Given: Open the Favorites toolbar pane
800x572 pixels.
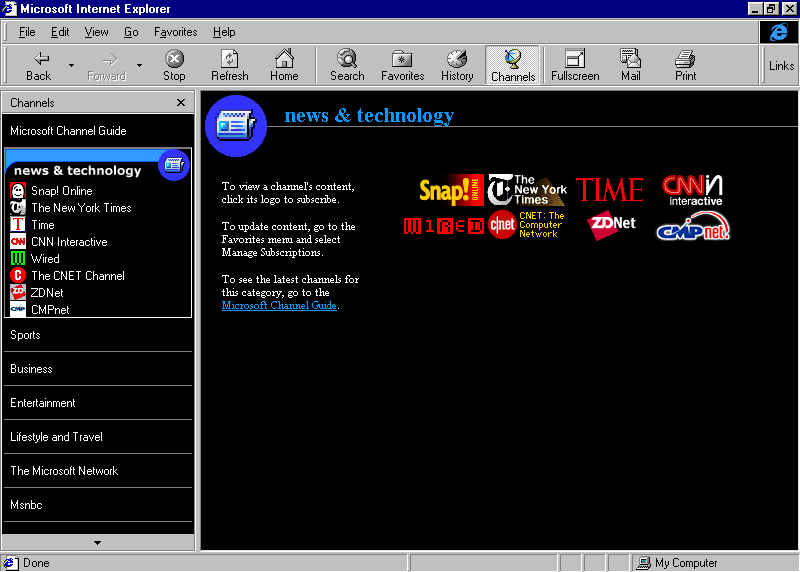Looking at the screenshot, I should (403, 65).
